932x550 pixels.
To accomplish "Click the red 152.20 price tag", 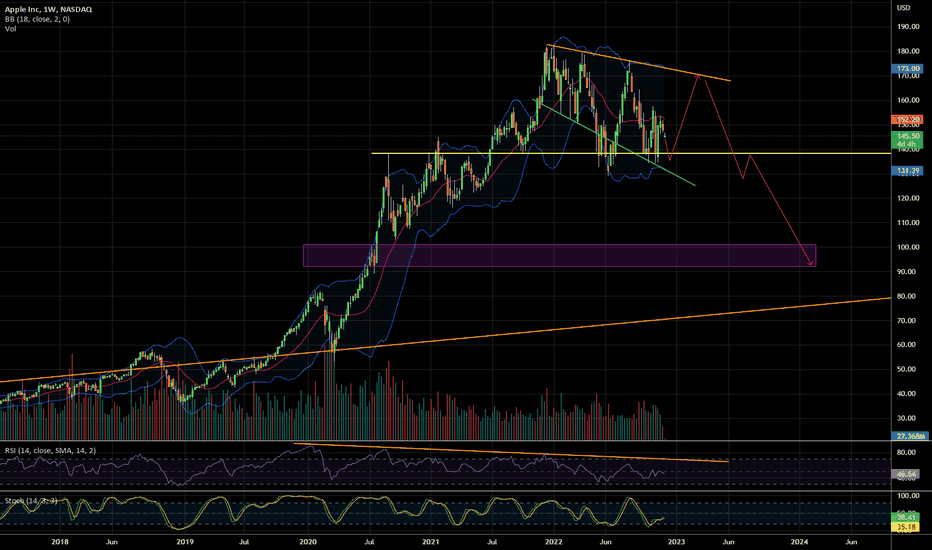I will pyautogui.click(x=908, y=120).
